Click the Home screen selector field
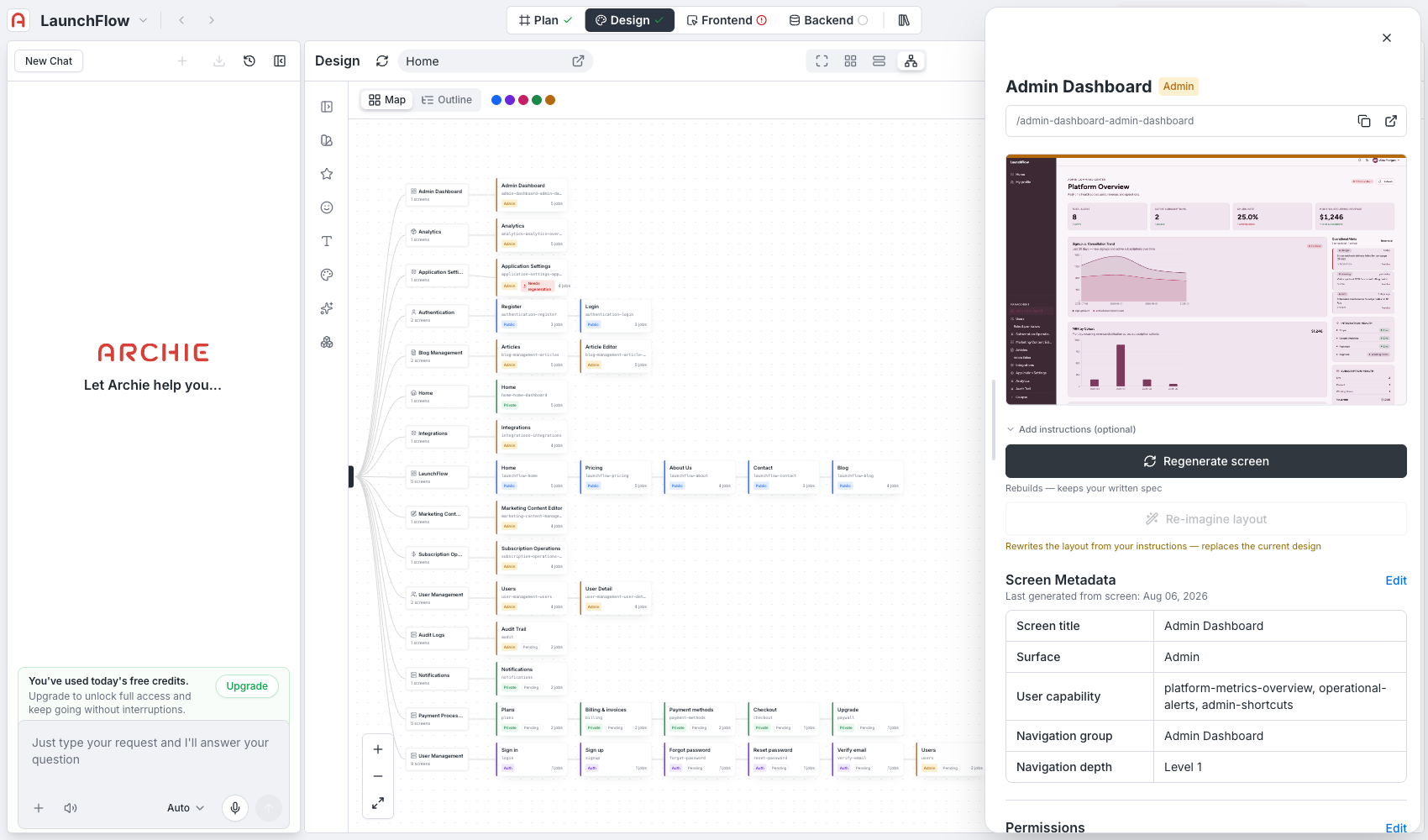The height and width of the screenshot is (840, 1428). pos(495,61)
